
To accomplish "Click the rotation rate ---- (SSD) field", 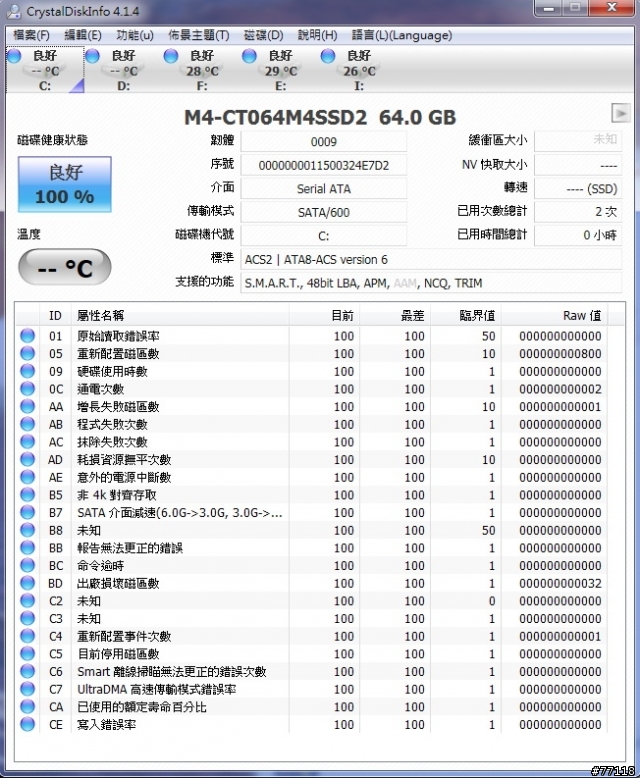I will click(577, 189).
